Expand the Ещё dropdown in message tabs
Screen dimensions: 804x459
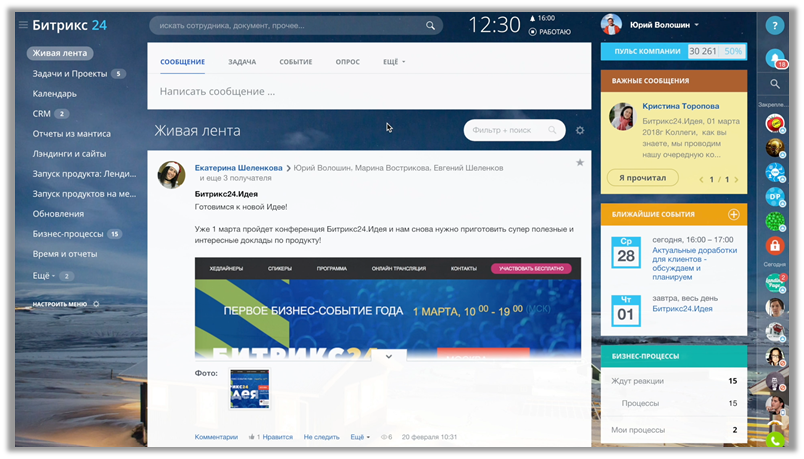point(394,62)
